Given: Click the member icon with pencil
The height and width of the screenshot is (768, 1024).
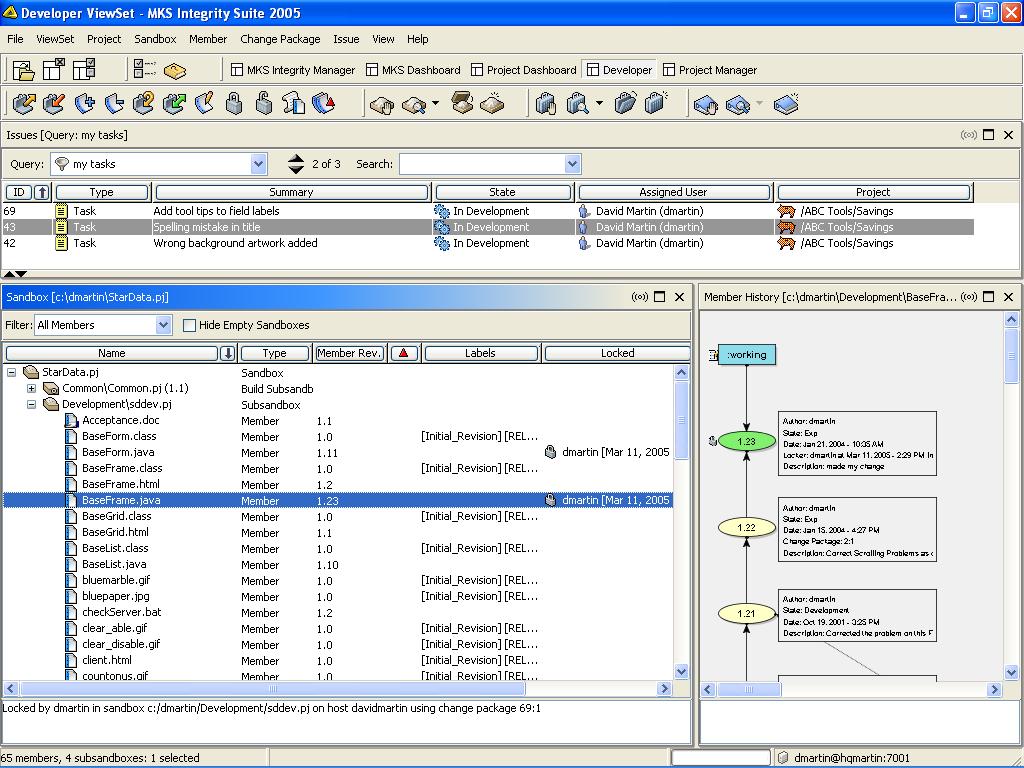Looking at the screenshot, I should point(204,104).
